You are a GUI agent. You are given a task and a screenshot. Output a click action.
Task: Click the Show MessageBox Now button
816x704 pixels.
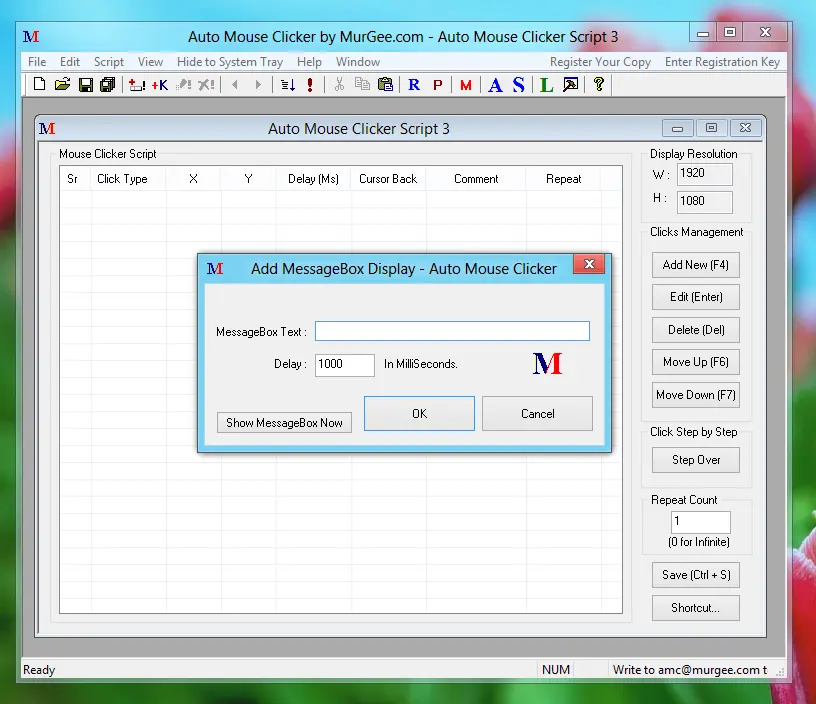[284, 423]
